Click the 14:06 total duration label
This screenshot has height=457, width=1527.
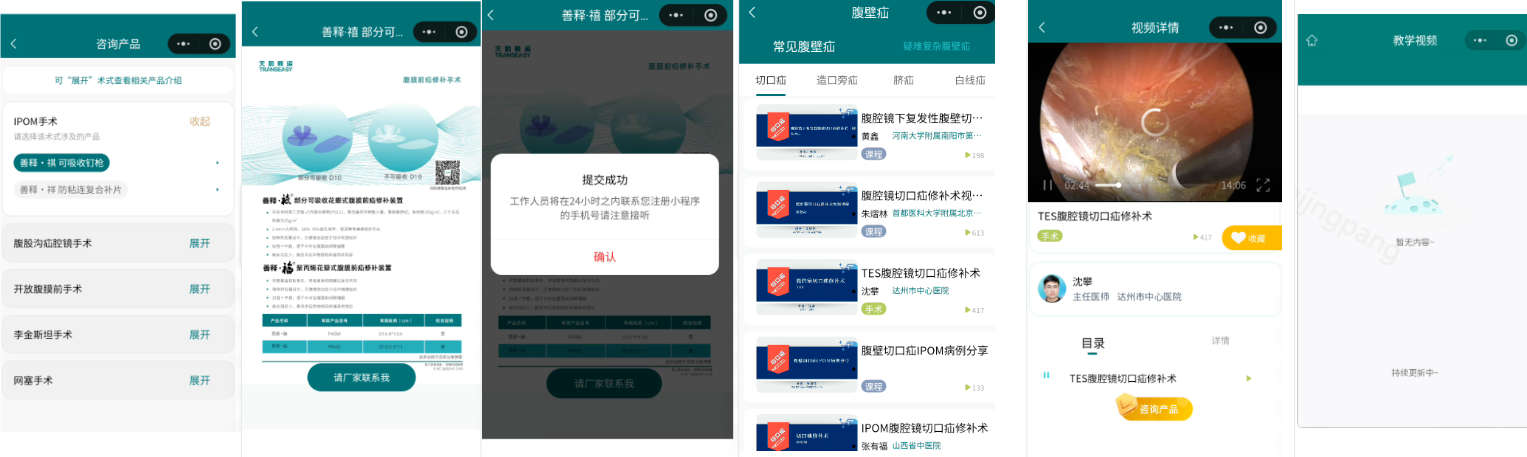pos(1233,185)
